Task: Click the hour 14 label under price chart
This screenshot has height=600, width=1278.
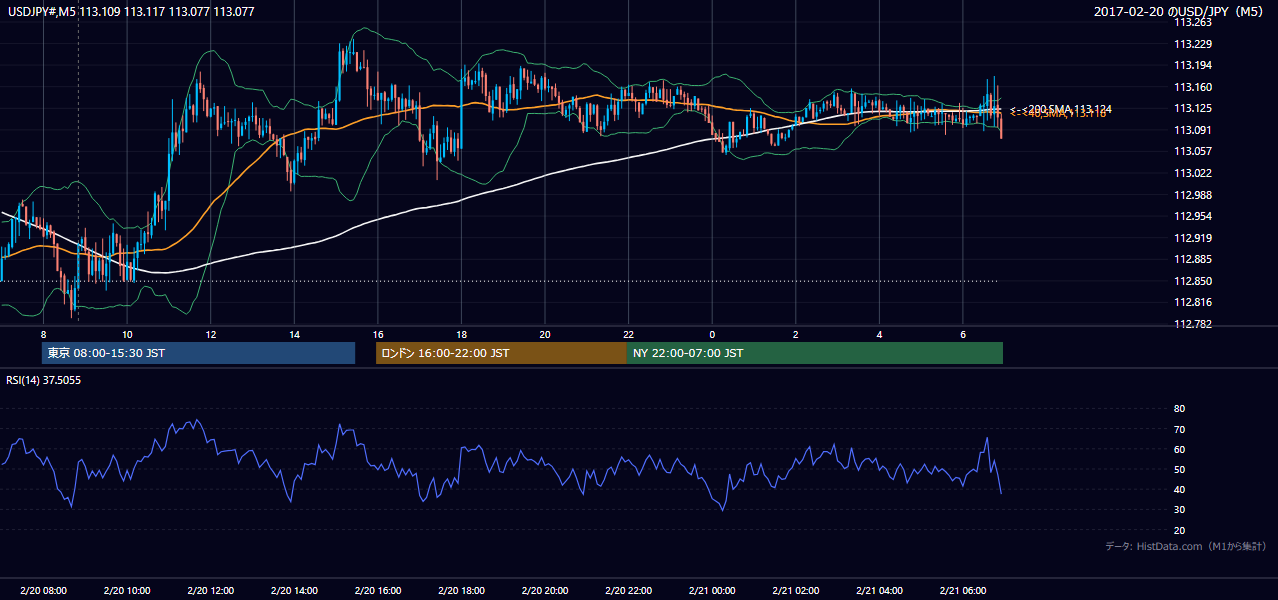Action: pos(294,334)
